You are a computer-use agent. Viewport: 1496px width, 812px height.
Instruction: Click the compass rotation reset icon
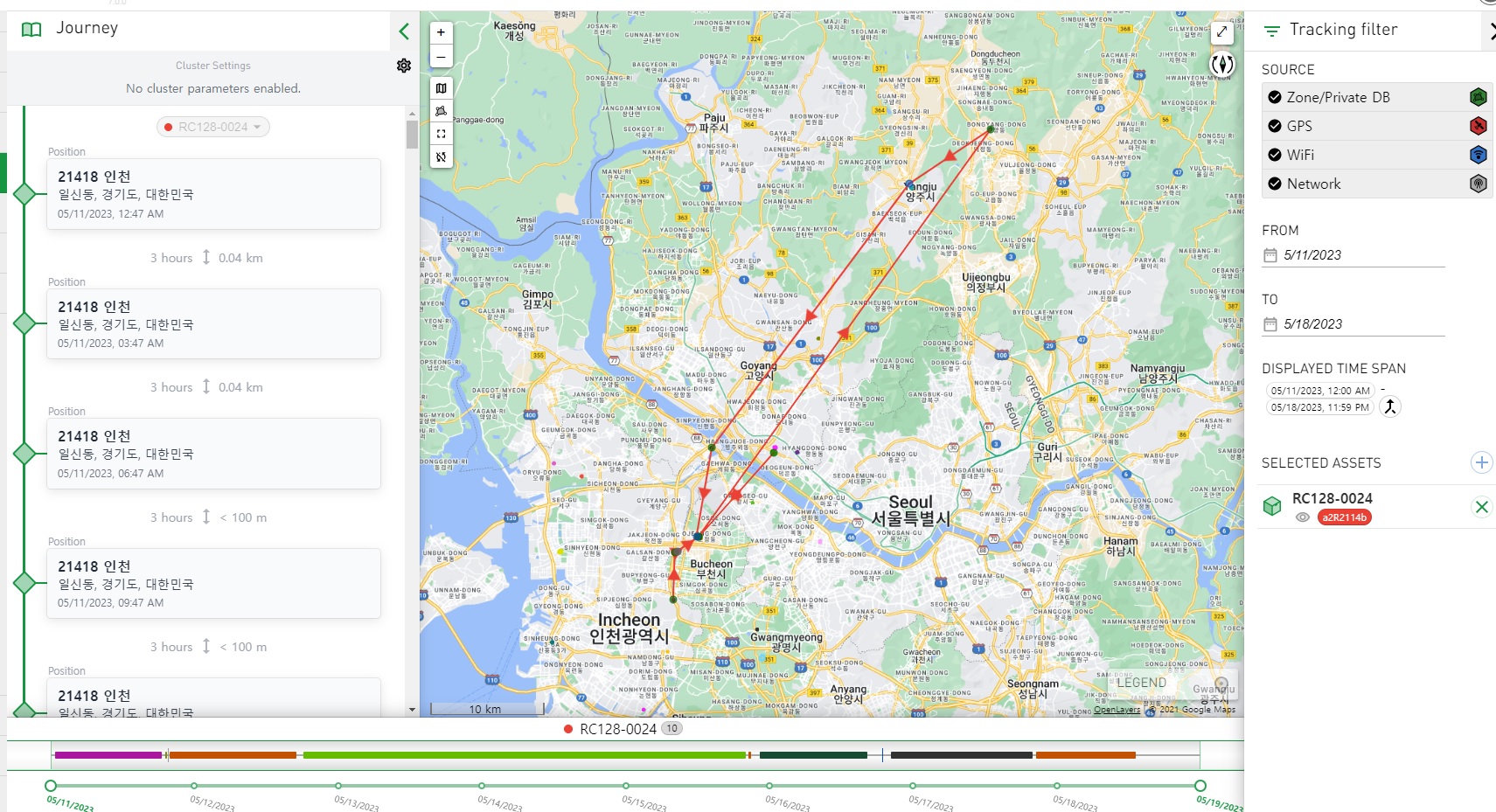(1222, 64)
